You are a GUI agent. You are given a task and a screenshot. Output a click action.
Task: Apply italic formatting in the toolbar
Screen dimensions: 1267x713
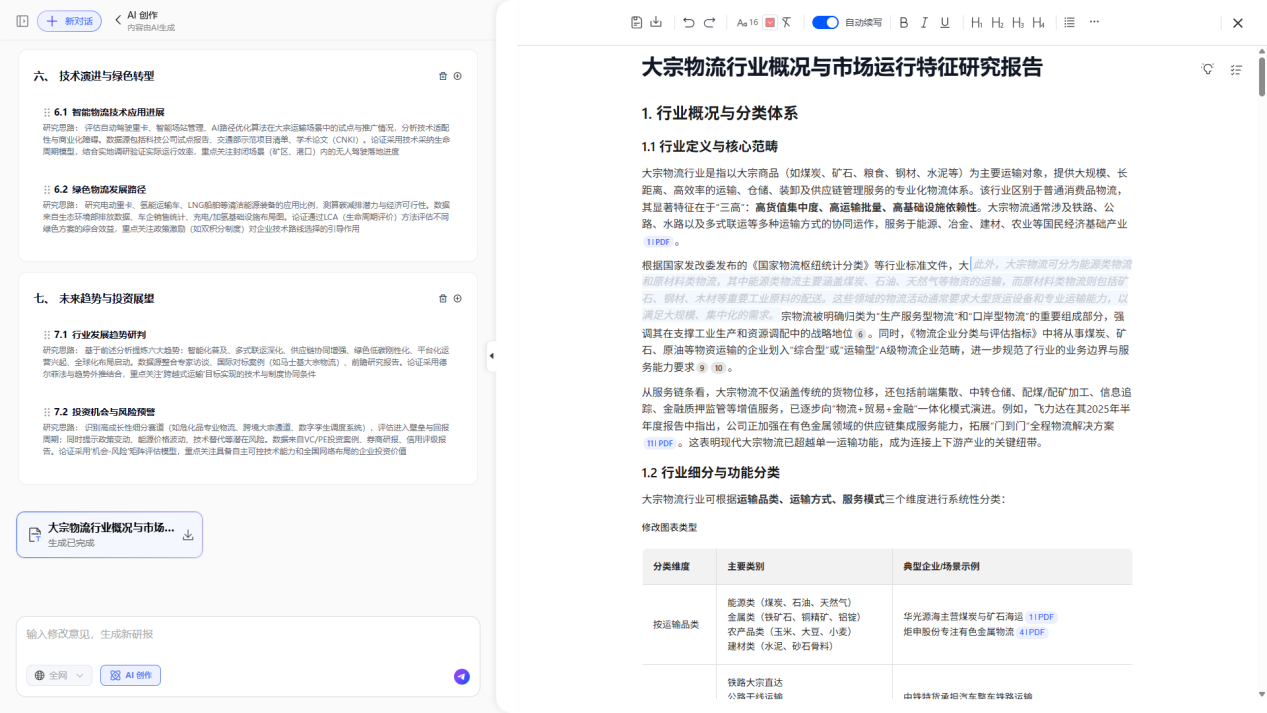(x=923, y=21)
